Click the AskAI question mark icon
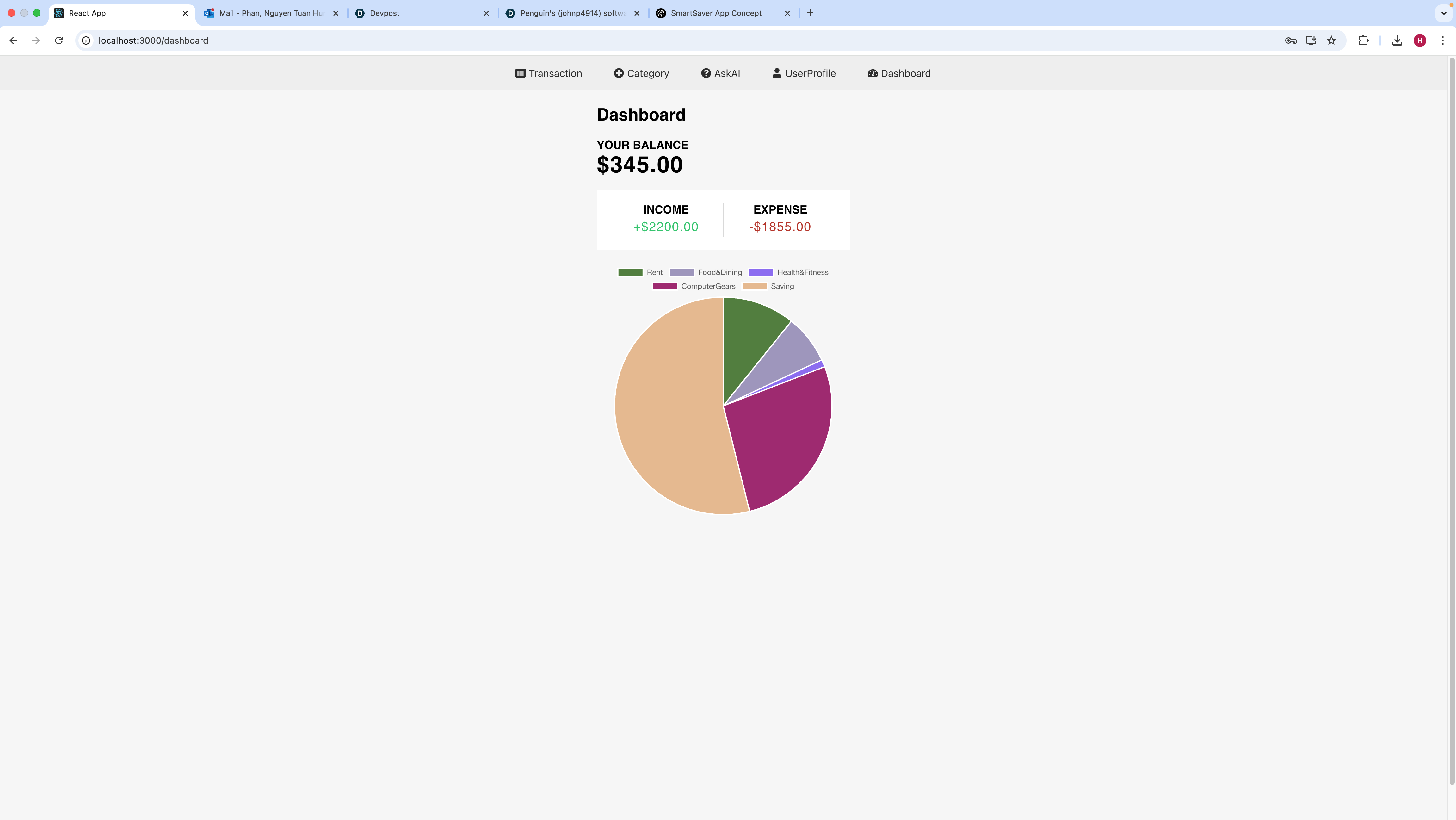This screenshot has width=1456, height=820. pos(706,73)
